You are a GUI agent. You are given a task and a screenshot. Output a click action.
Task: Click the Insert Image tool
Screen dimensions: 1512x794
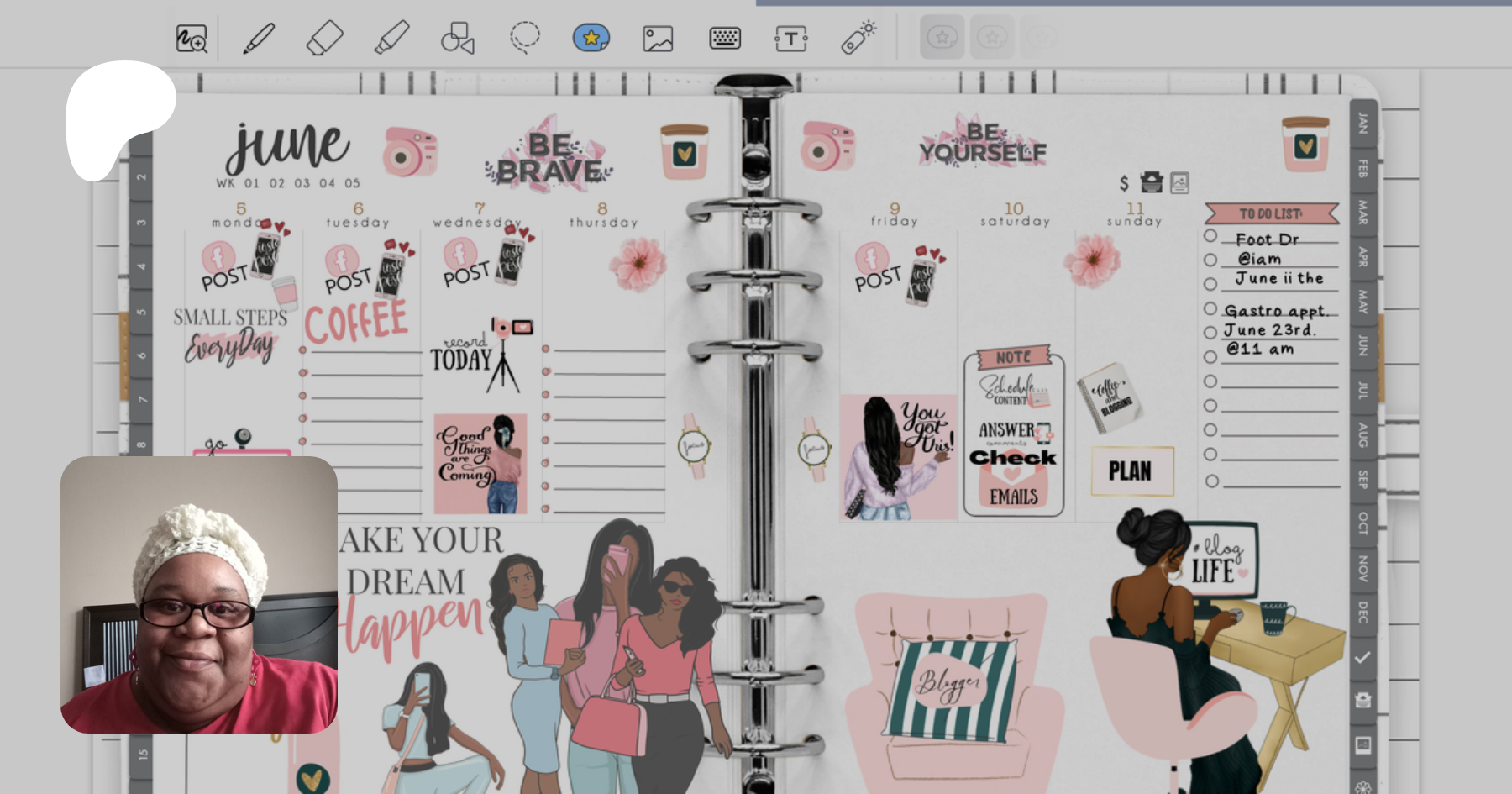658,39
